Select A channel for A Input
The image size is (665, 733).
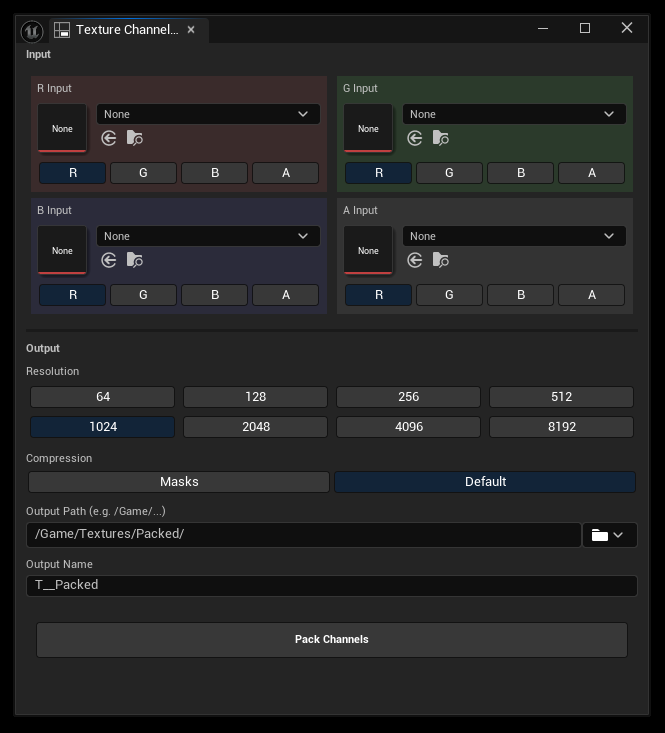[592, 295]
